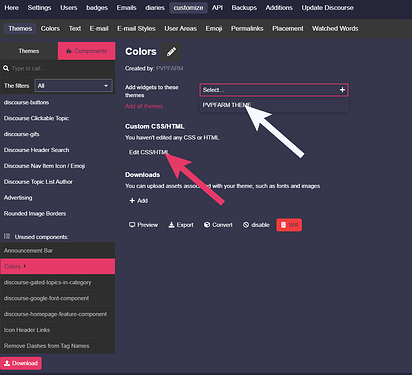Click Edit CSS/HTML button
Viewport: 412px width, 375px height.
pos(149,152)
